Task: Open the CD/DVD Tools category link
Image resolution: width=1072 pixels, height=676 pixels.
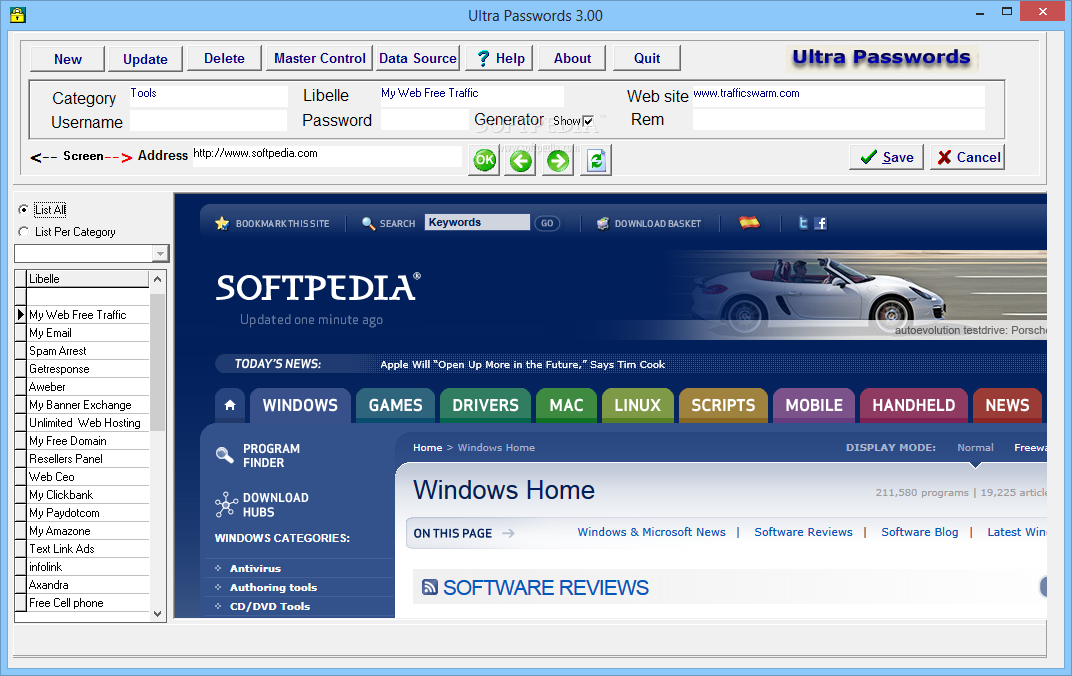Action: 270,606
